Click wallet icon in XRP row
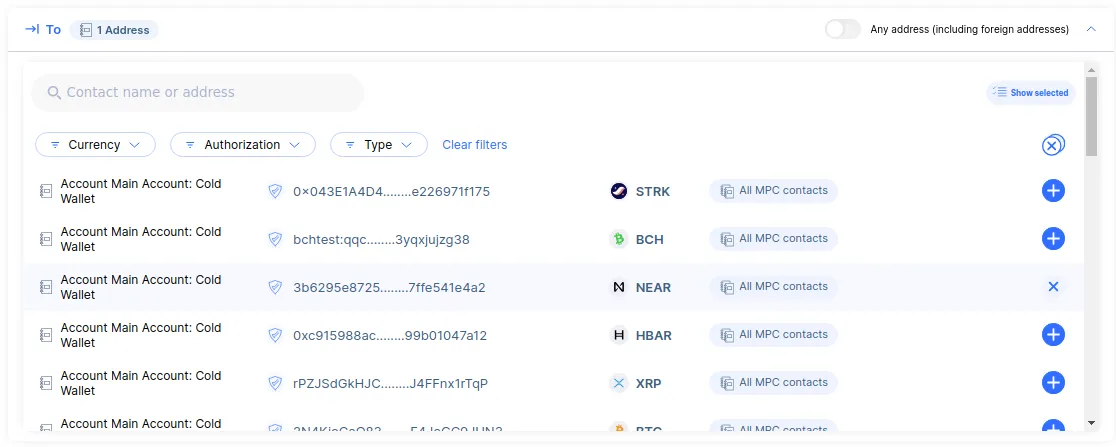 (x=46, y=383)
